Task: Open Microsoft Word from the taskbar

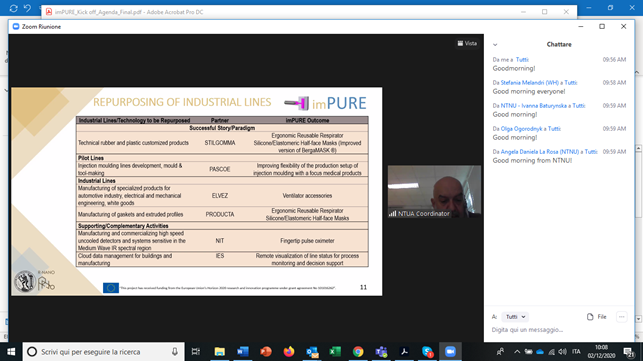Action: point(243,352)
